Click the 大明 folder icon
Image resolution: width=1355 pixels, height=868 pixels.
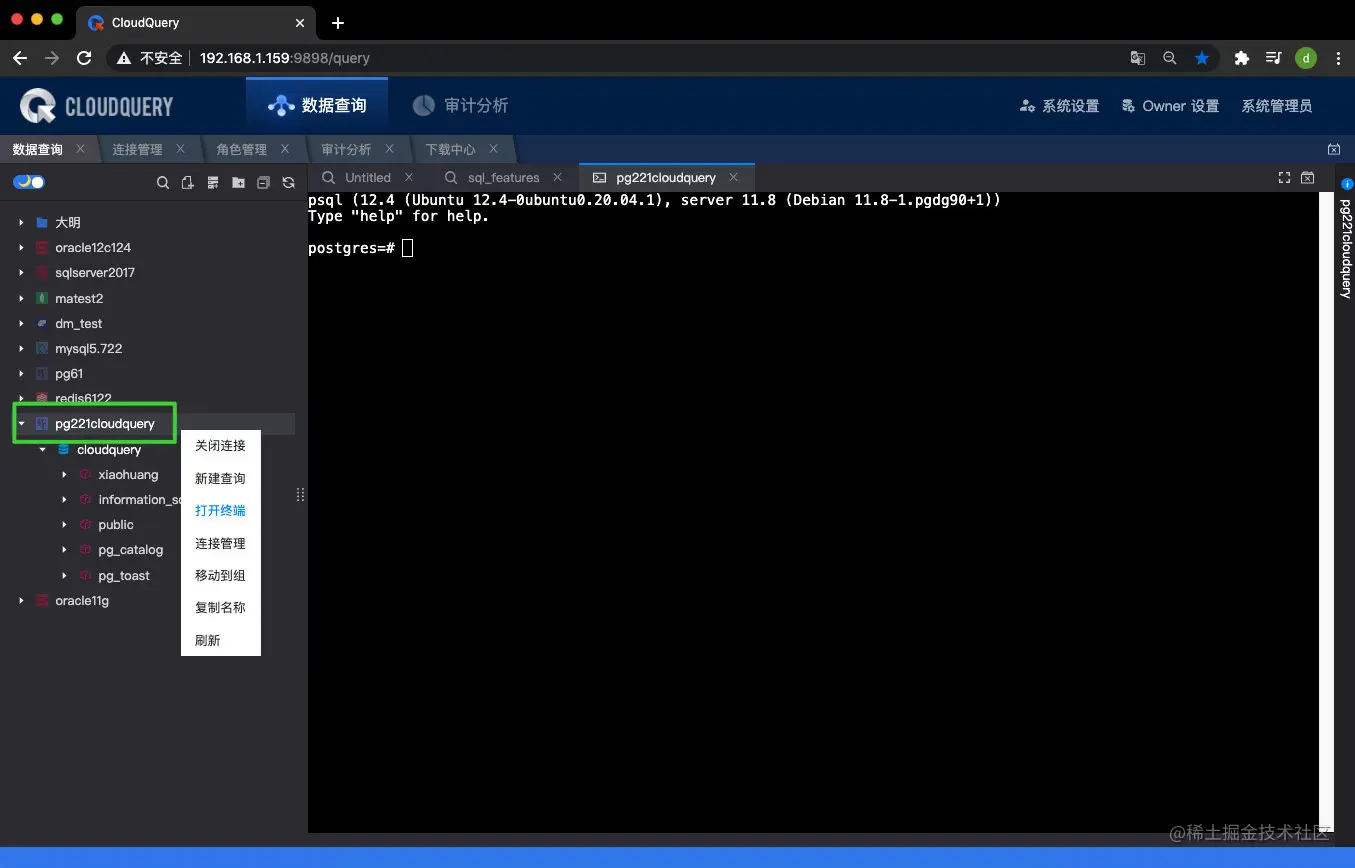41,222
